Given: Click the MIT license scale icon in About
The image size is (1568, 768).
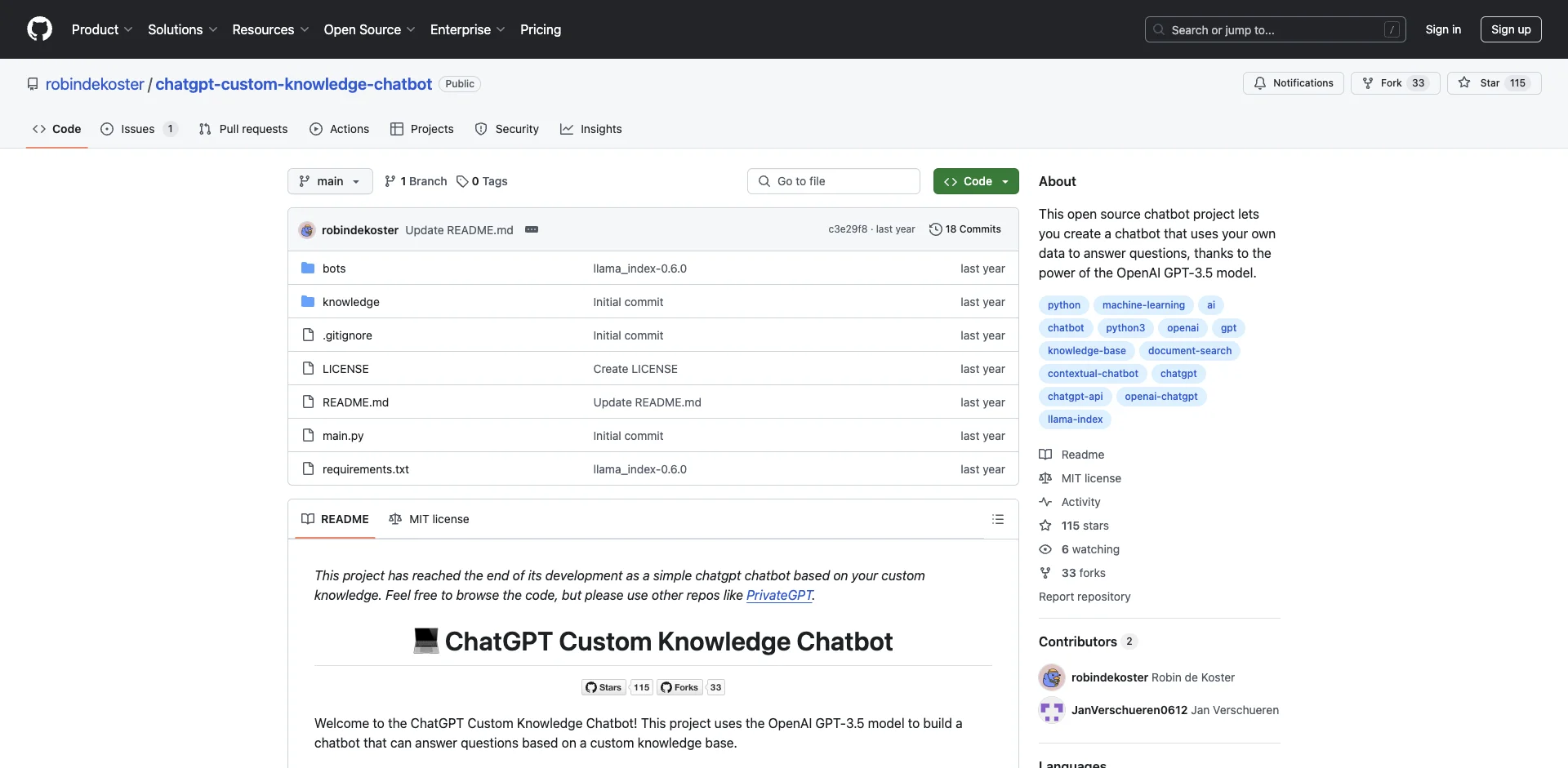Looking at the screenshot, I should pos(1045,478).
